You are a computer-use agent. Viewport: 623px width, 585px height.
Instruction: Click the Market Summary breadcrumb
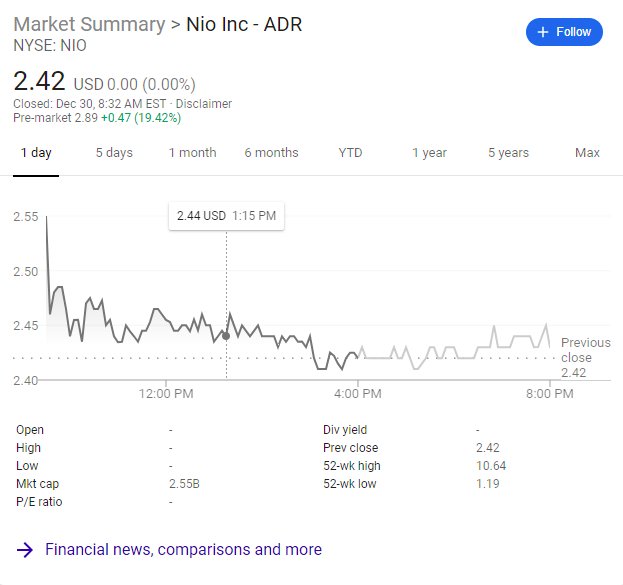click(x=89, y=24)
